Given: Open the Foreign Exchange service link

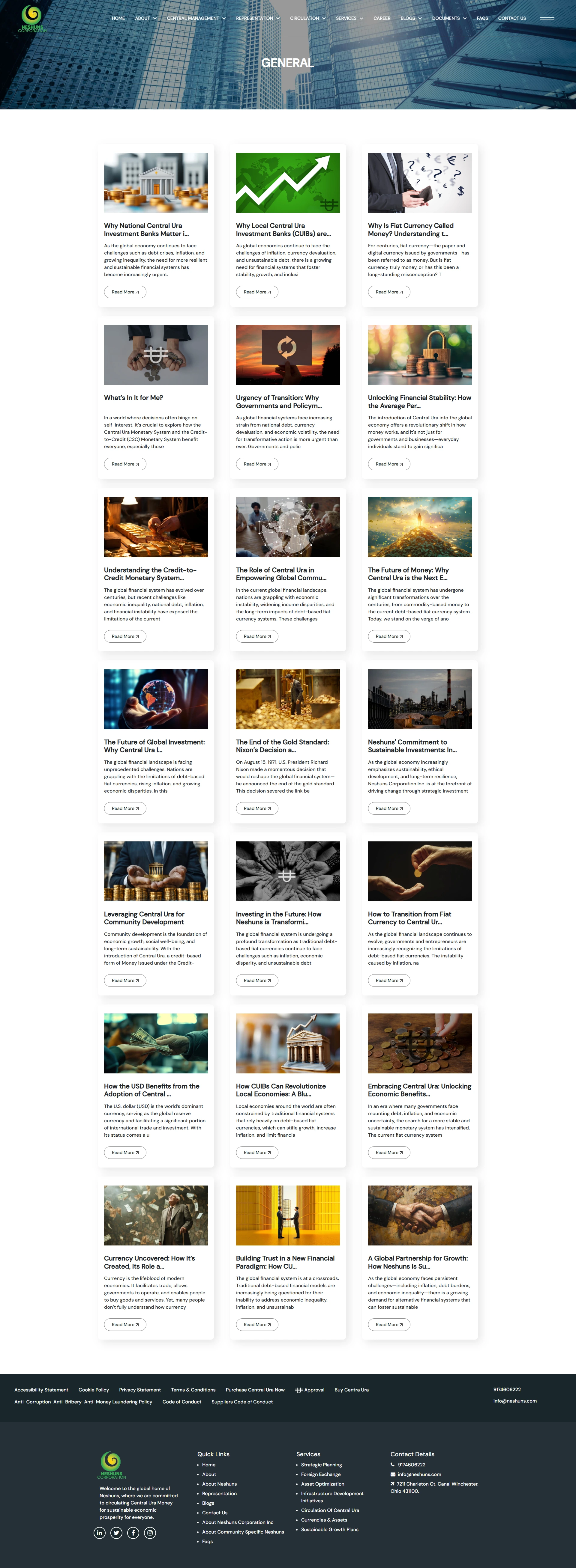Looking at the screenshot, I should pos(320,1474).
